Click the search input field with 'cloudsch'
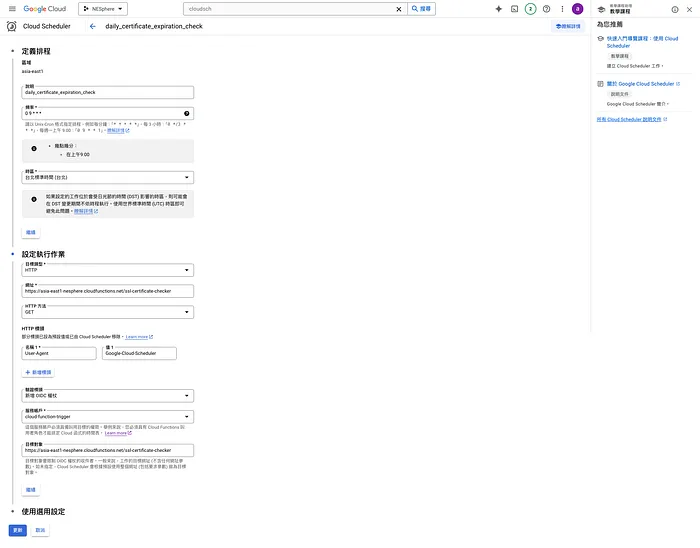The image size is (700, 548). point(290,9)
